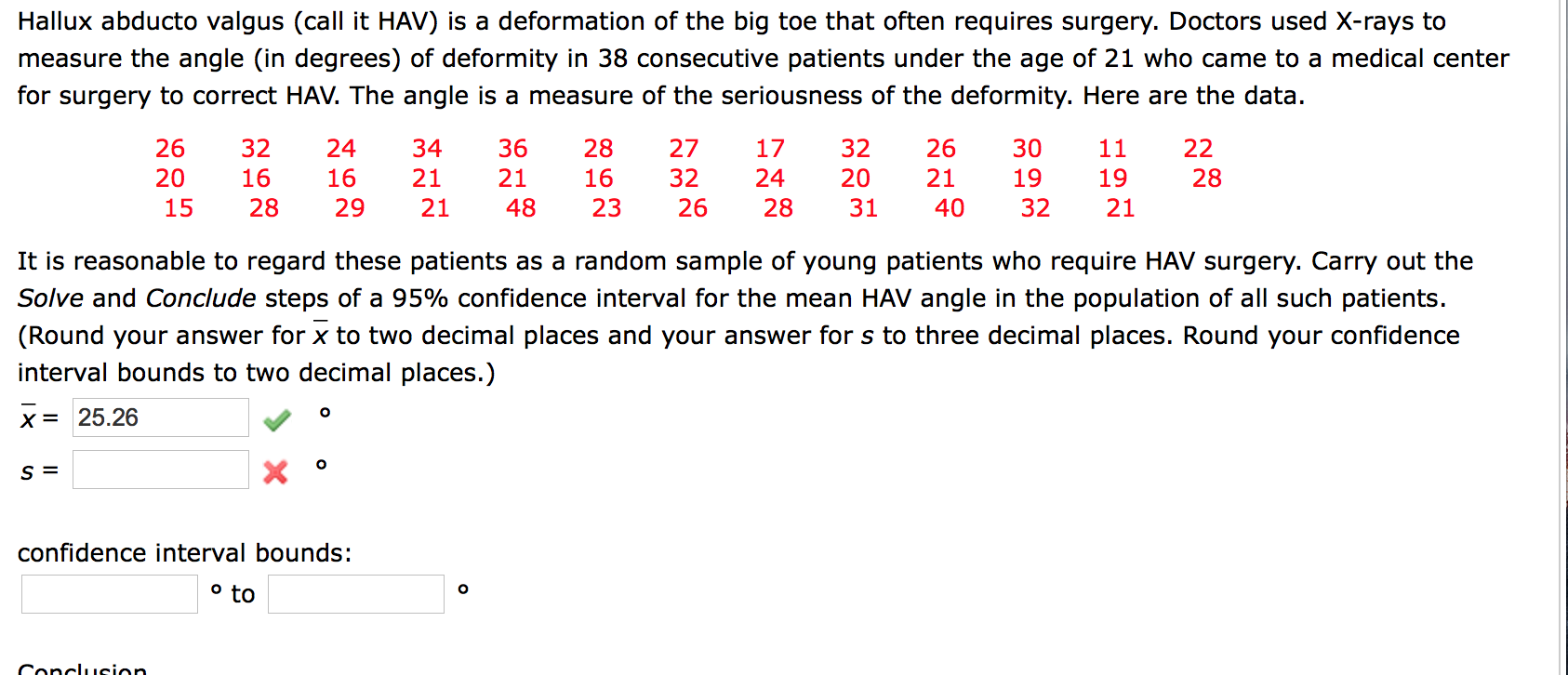Viewport: 1568px width, 675px height.
Task: Click the empty s input field
Action: tap(160, 470)
